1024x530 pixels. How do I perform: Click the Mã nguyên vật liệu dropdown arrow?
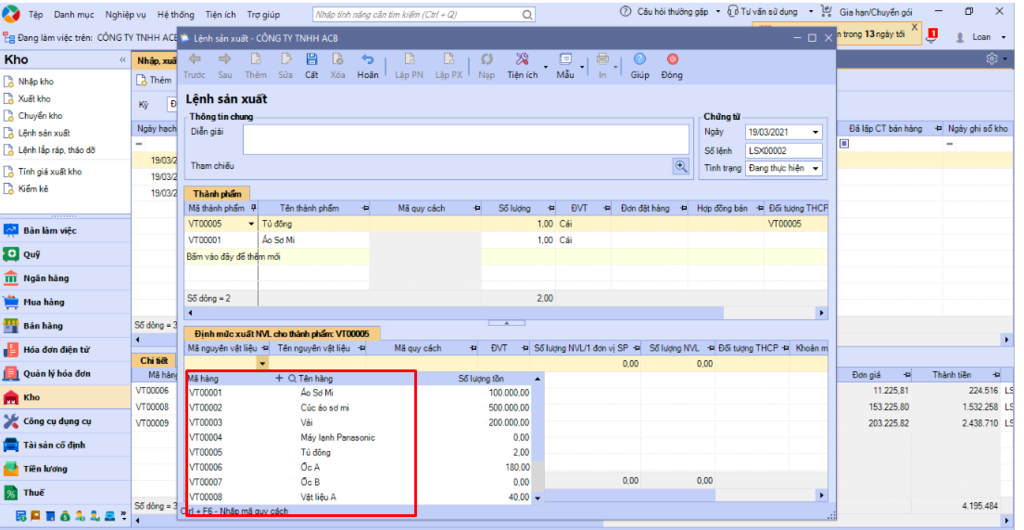pyautogui.click(x=263, y=364)
